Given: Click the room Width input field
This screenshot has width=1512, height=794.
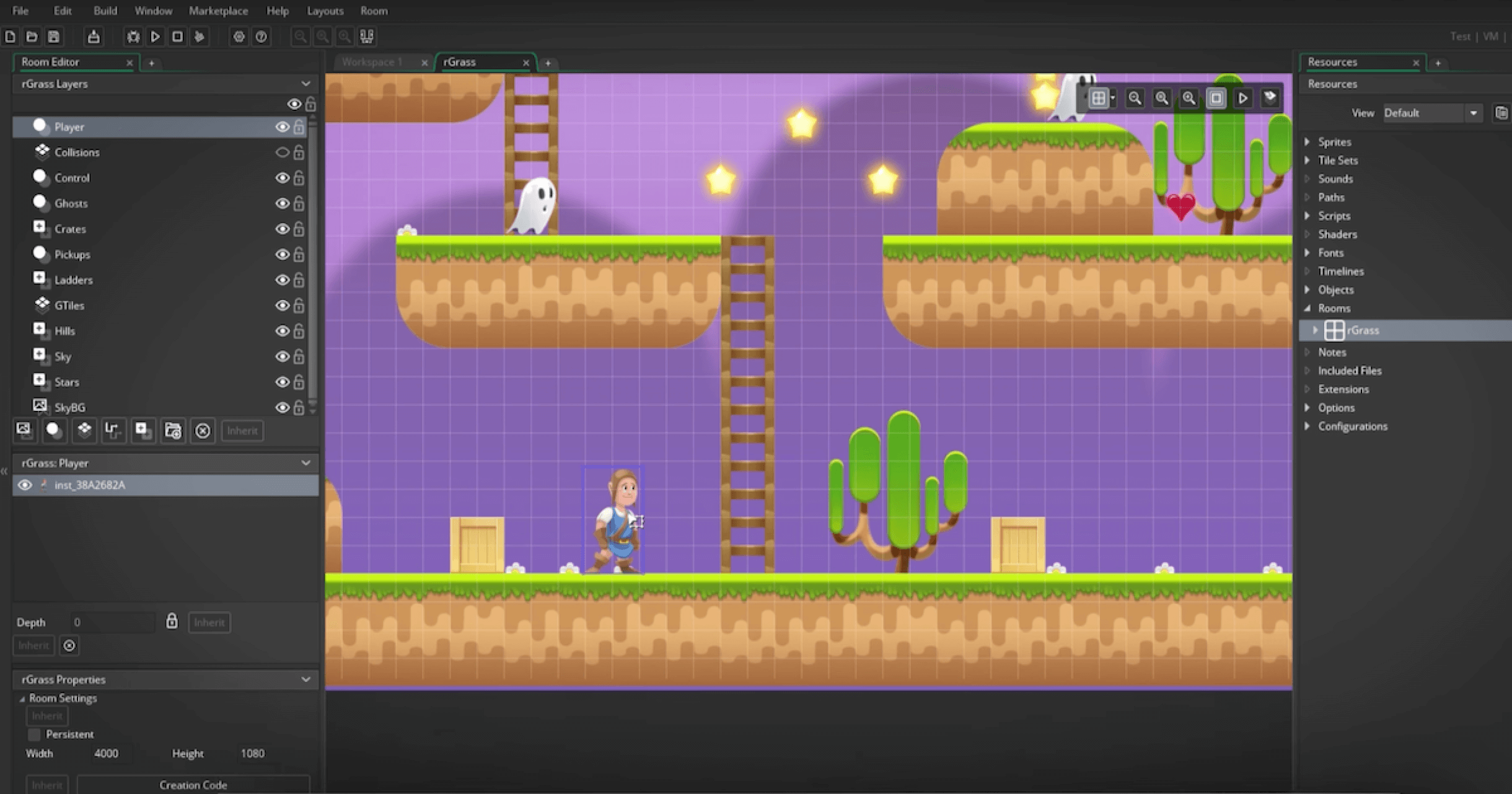Looking at the screenshot, I should 112,754.
